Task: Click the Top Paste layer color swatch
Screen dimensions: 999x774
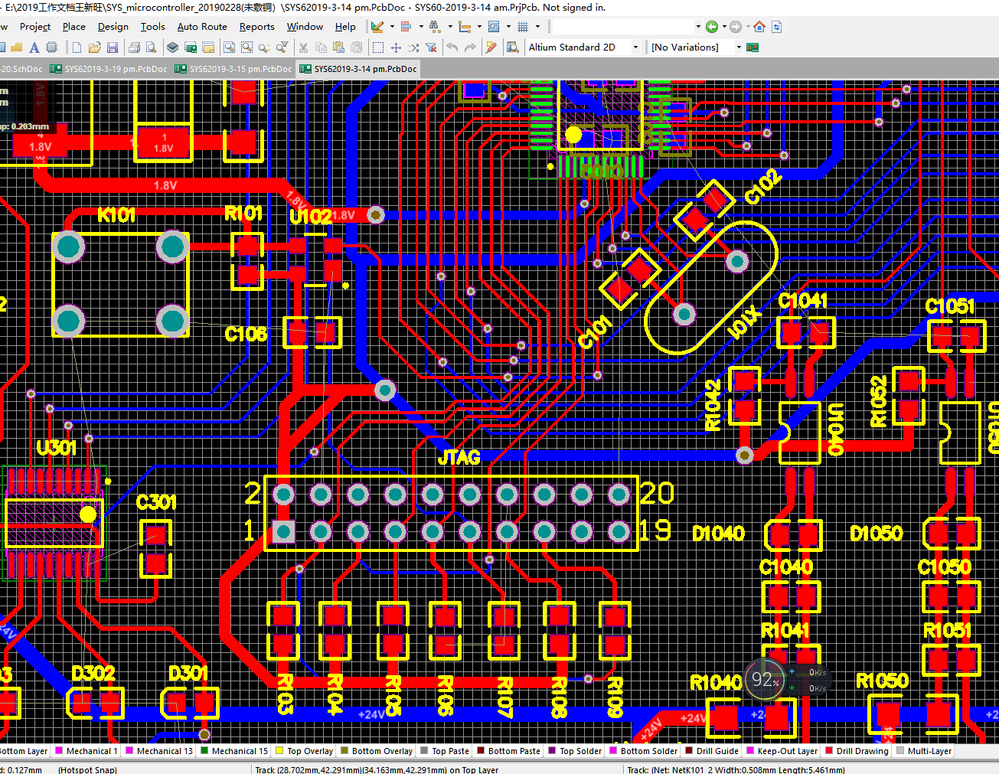Action: (424, 750)
